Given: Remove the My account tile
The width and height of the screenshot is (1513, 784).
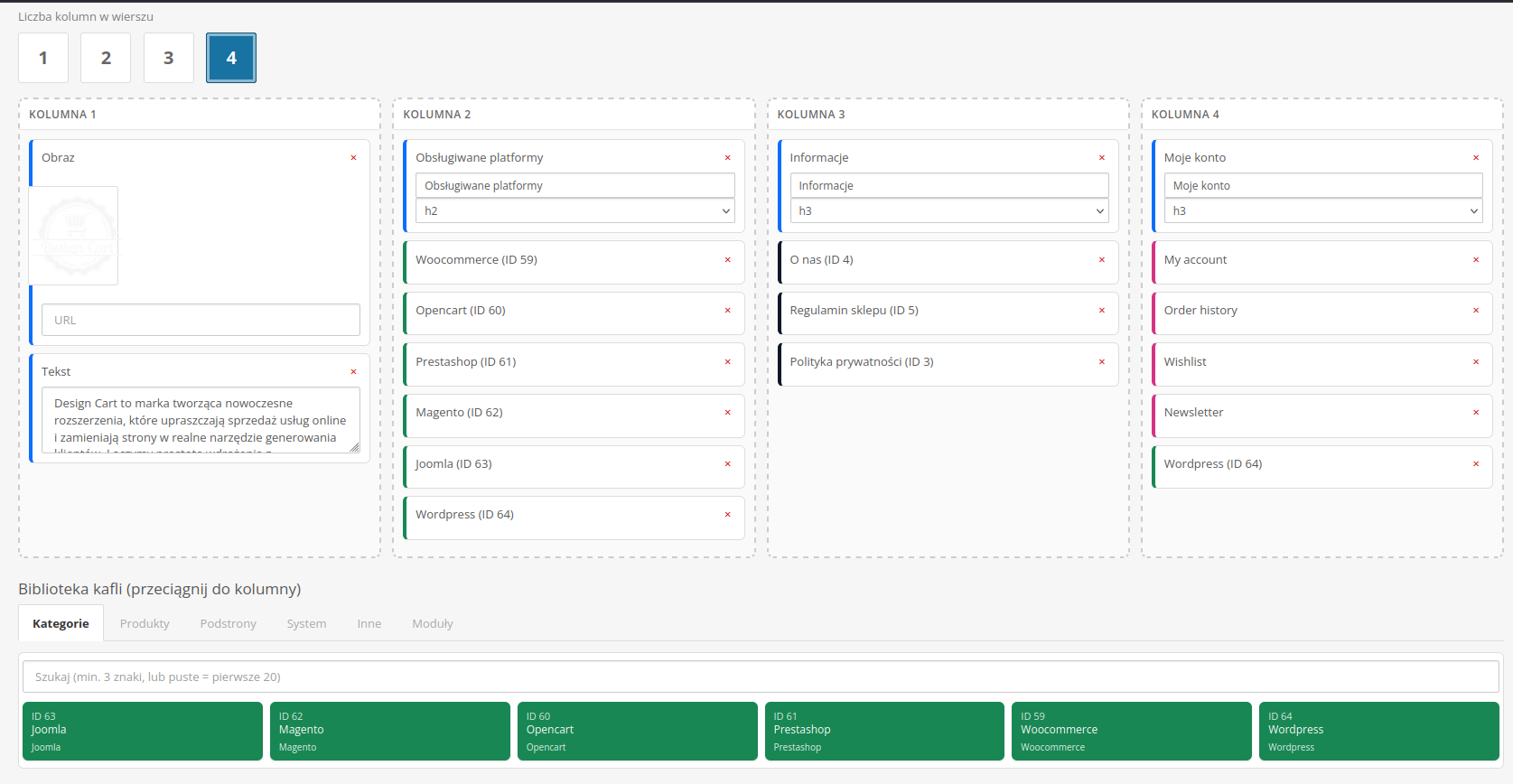Looking at the screenshot, I should (x=1476, y=260).
